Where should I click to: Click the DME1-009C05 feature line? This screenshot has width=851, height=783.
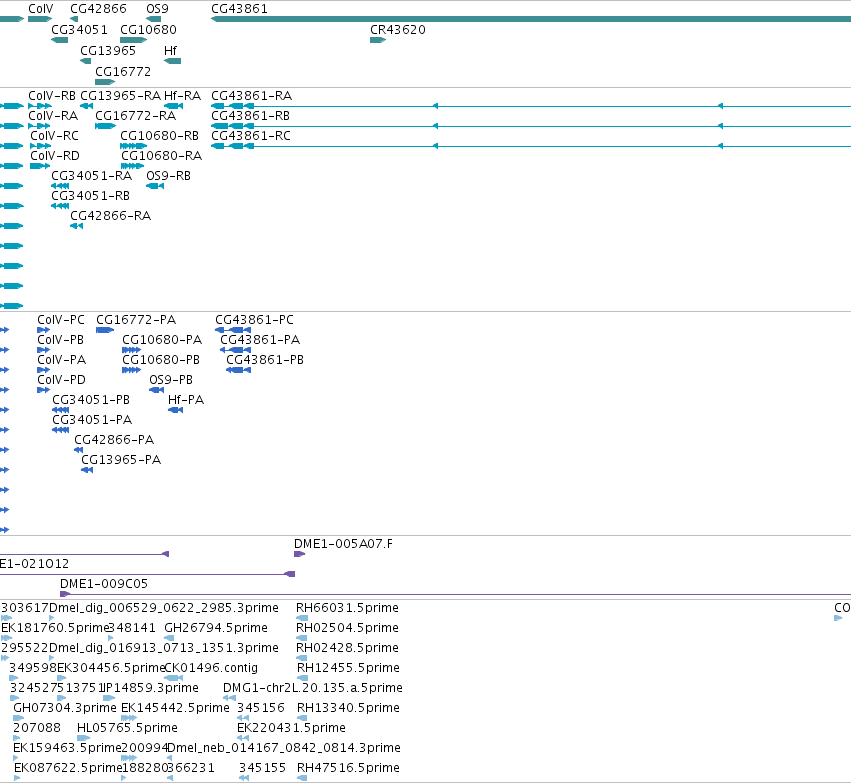pos(455,594)
